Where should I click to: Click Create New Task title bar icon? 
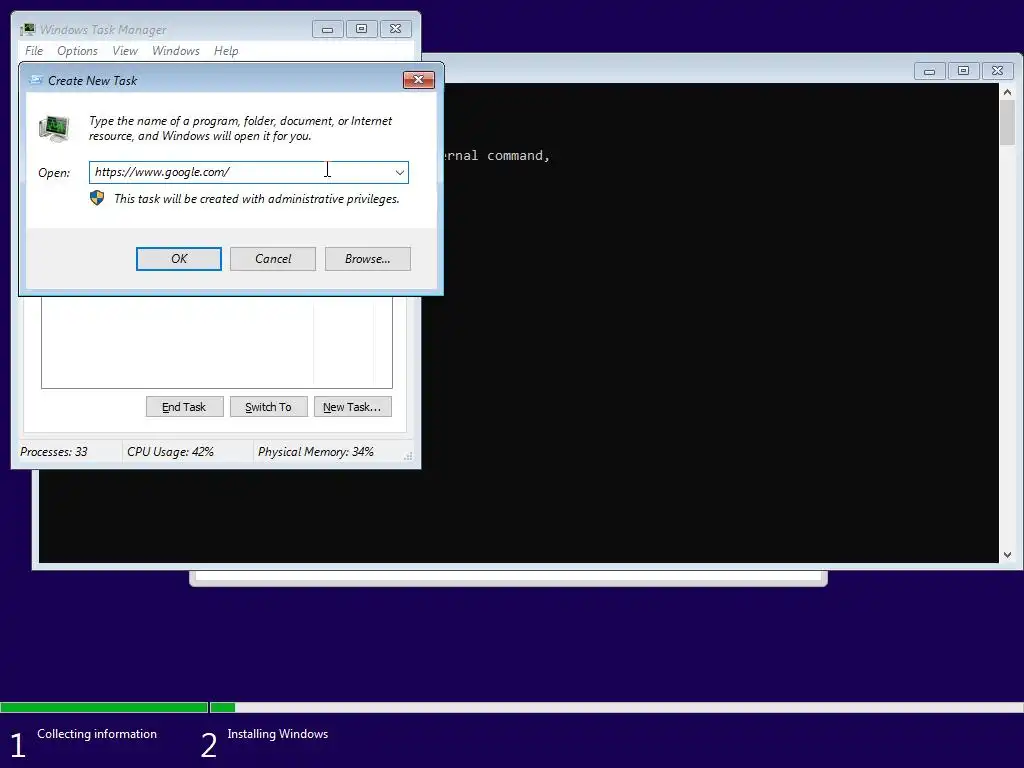point(36,80)
